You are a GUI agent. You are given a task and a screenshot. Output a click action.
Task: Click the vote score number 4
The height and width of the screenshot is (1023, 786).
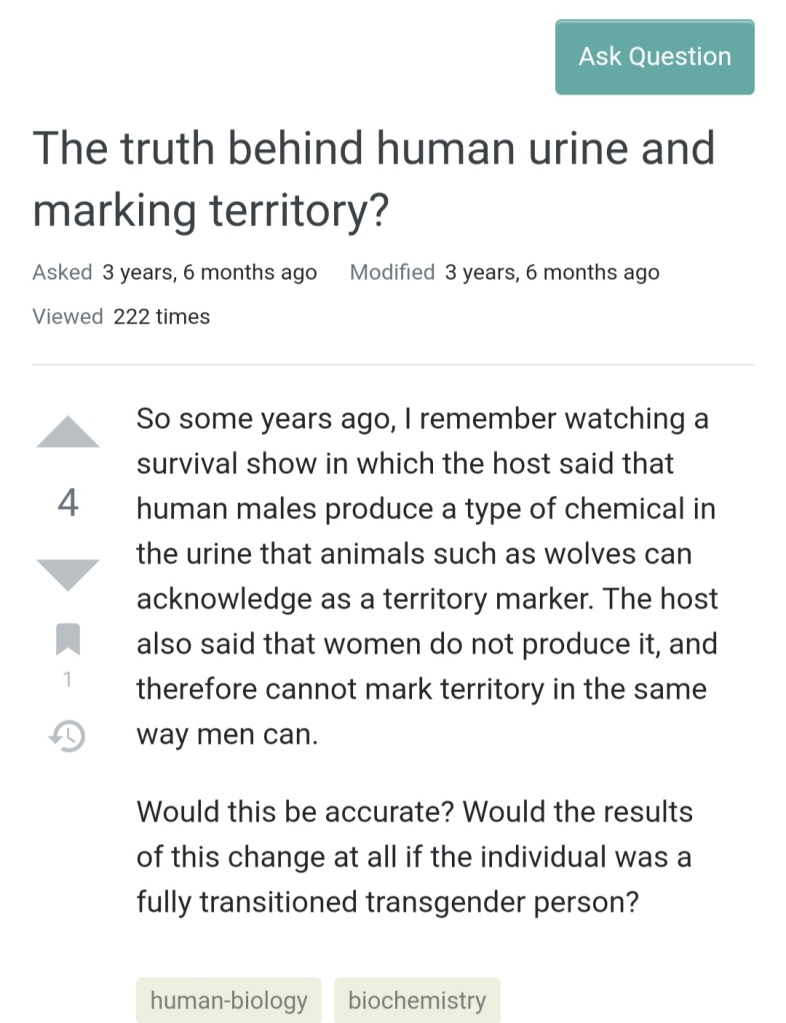[68, 502]
